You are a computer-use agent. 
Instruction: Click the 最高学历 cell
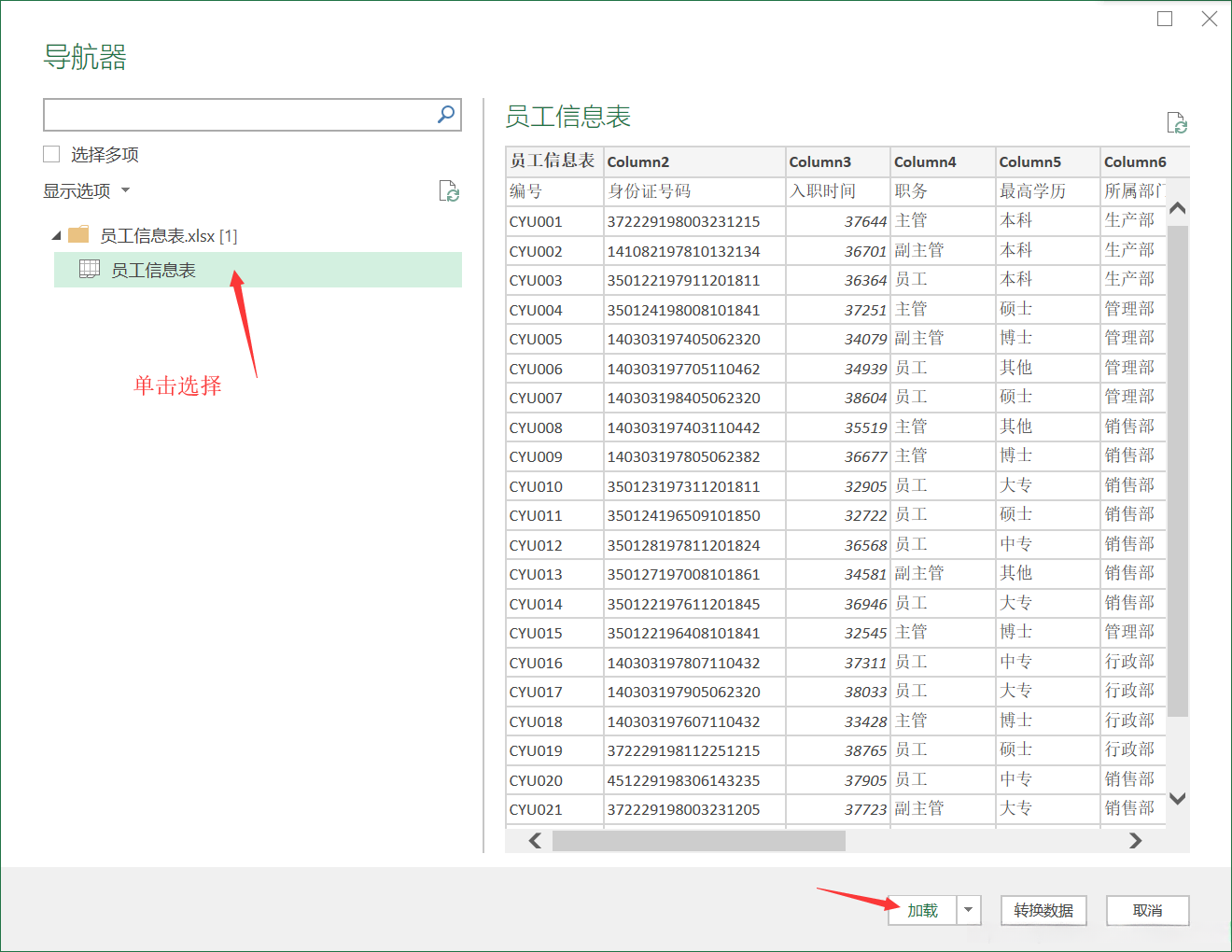click(1048, 191)
